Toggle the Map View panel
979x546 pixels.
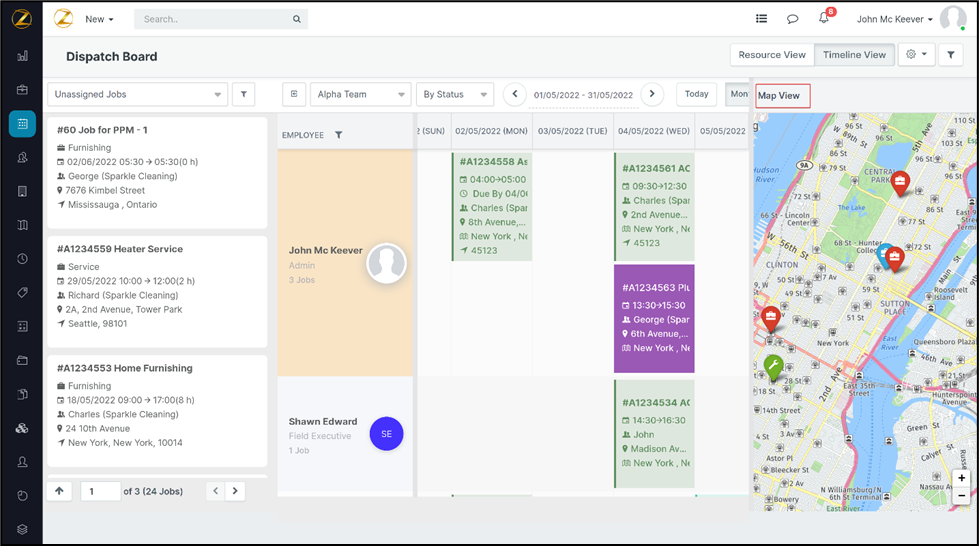[781, 96]
